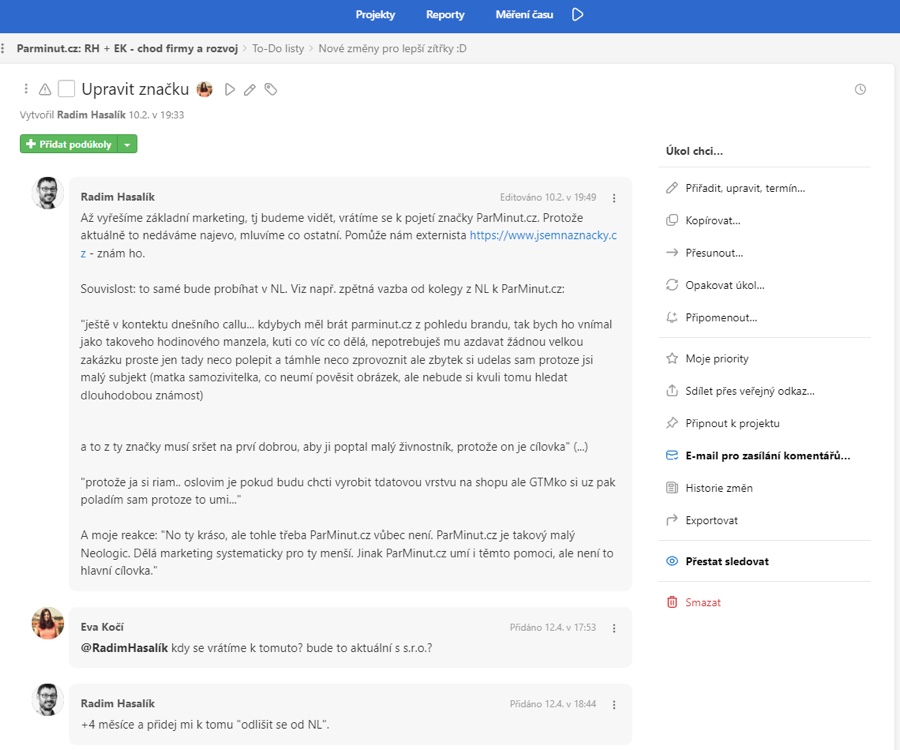The width and height of the screenshot is (900, 750).
Task: Click Eva Kočí author name
Action: [x=102, y=627]
